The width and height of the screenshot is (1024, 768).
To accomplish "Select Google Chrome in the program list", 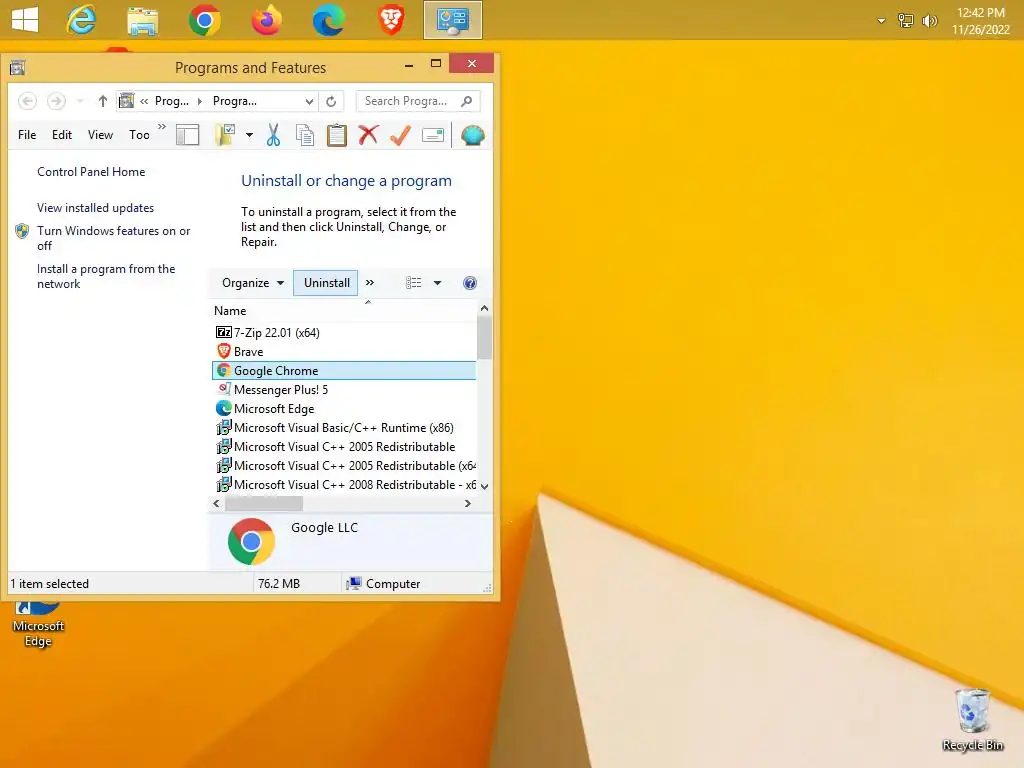I will 344,370.
